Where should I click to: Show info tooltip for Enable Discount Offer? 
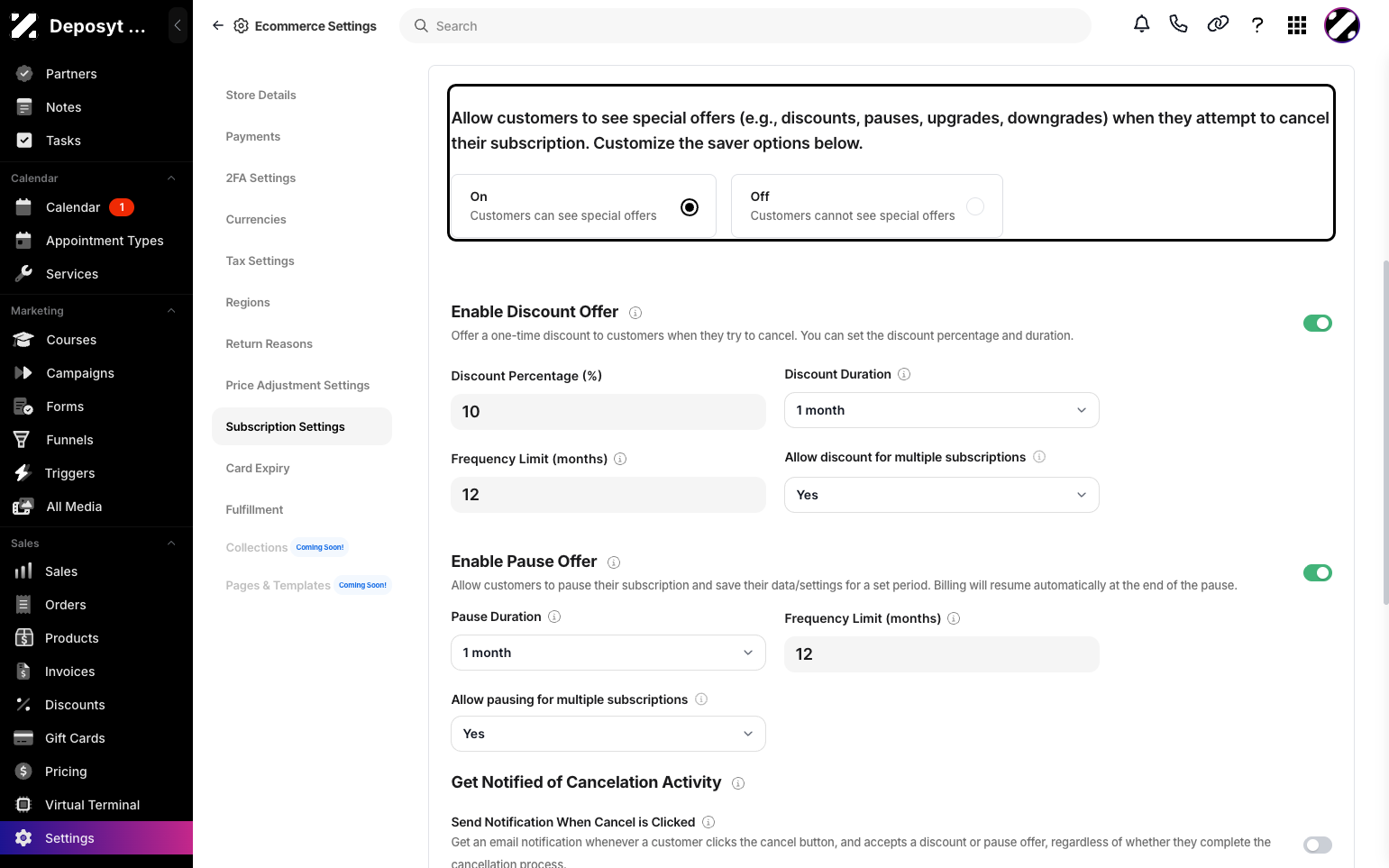point(635,313)
